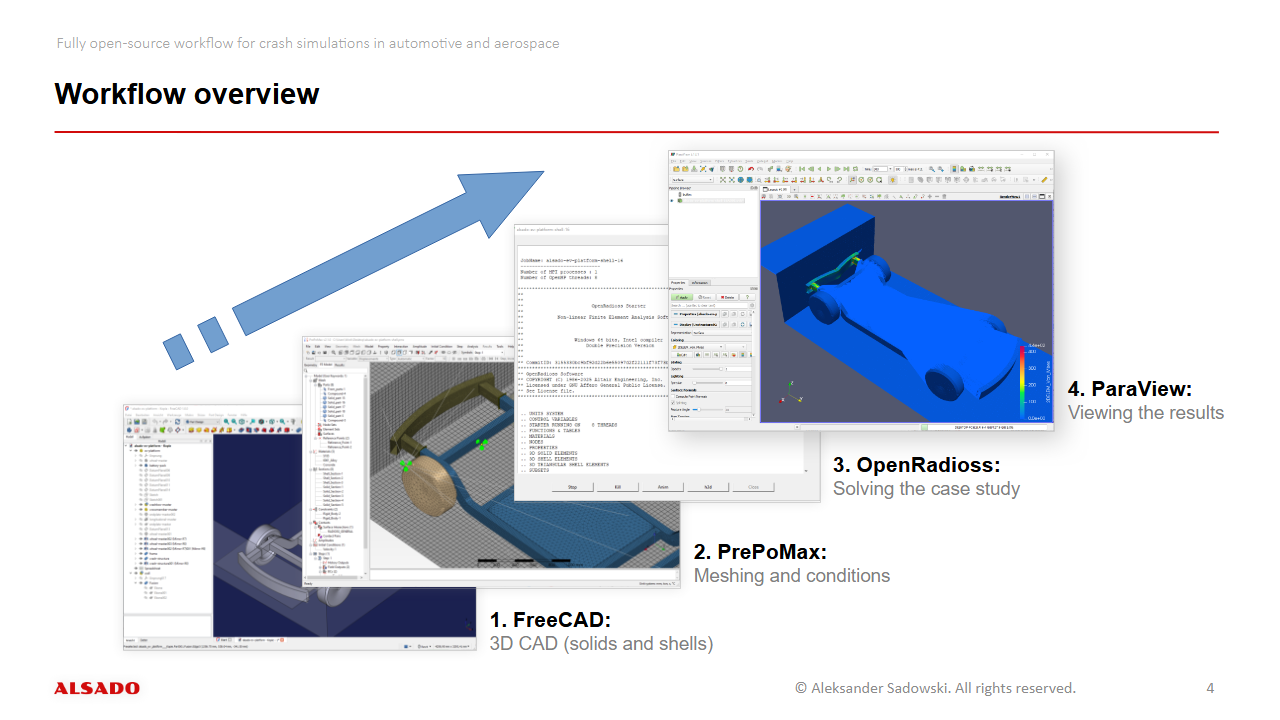Toggle visibility eye of crossmember-master in FreeCAD

point(141,509)
